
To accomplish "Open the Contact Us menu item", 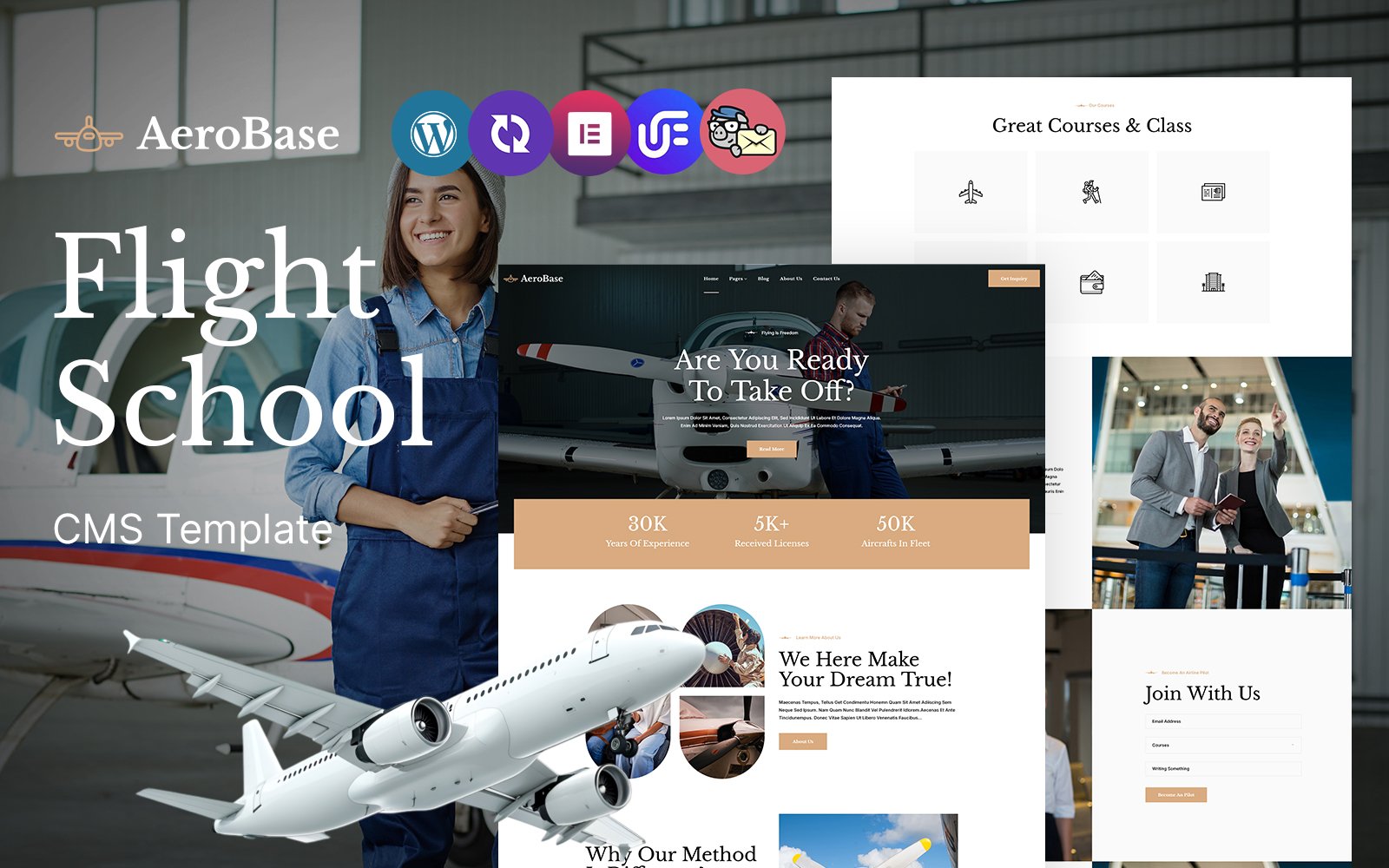I will click(826, 279).
